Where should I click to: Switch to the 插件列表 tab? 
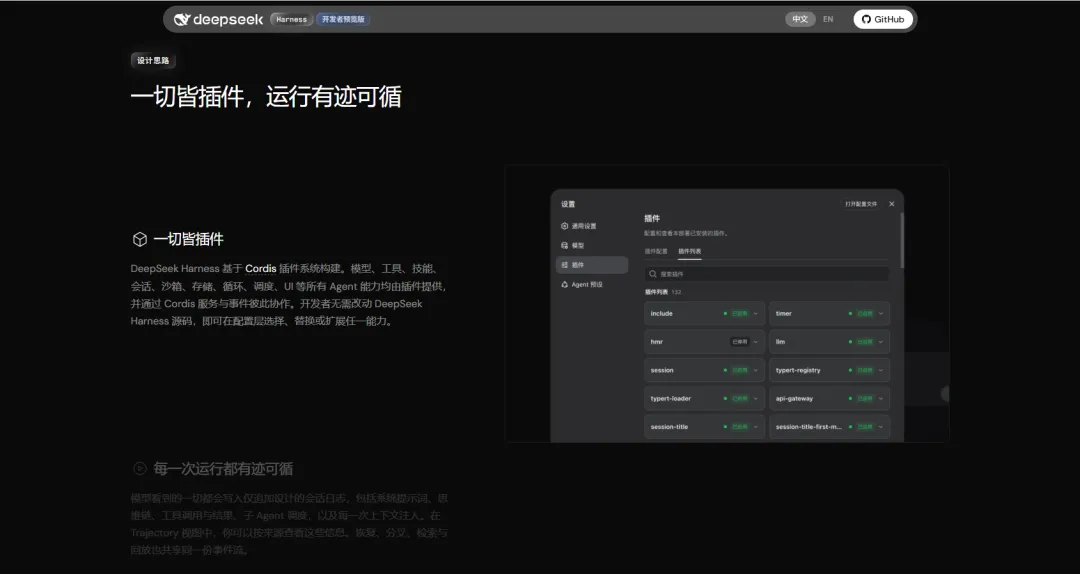pyautogui.click(x=689, y=252)
